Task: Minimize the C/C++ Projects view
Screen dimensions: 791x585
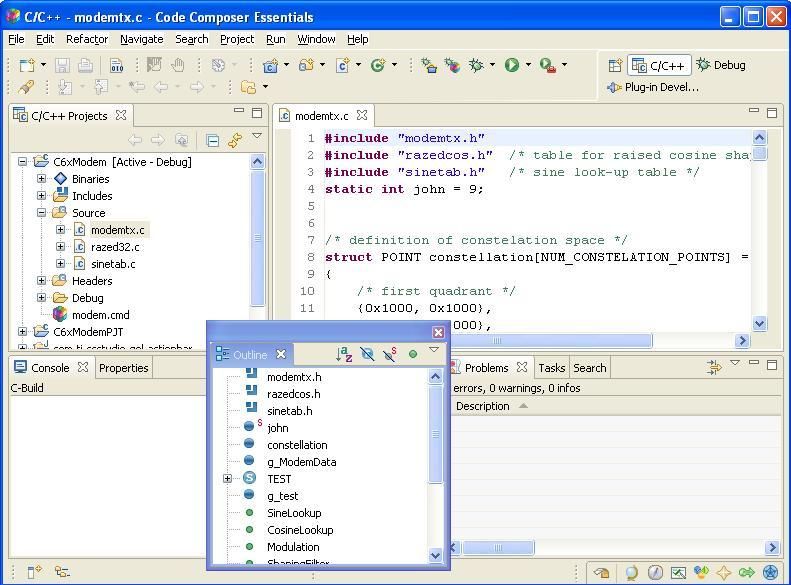Action: coord(239,110)
